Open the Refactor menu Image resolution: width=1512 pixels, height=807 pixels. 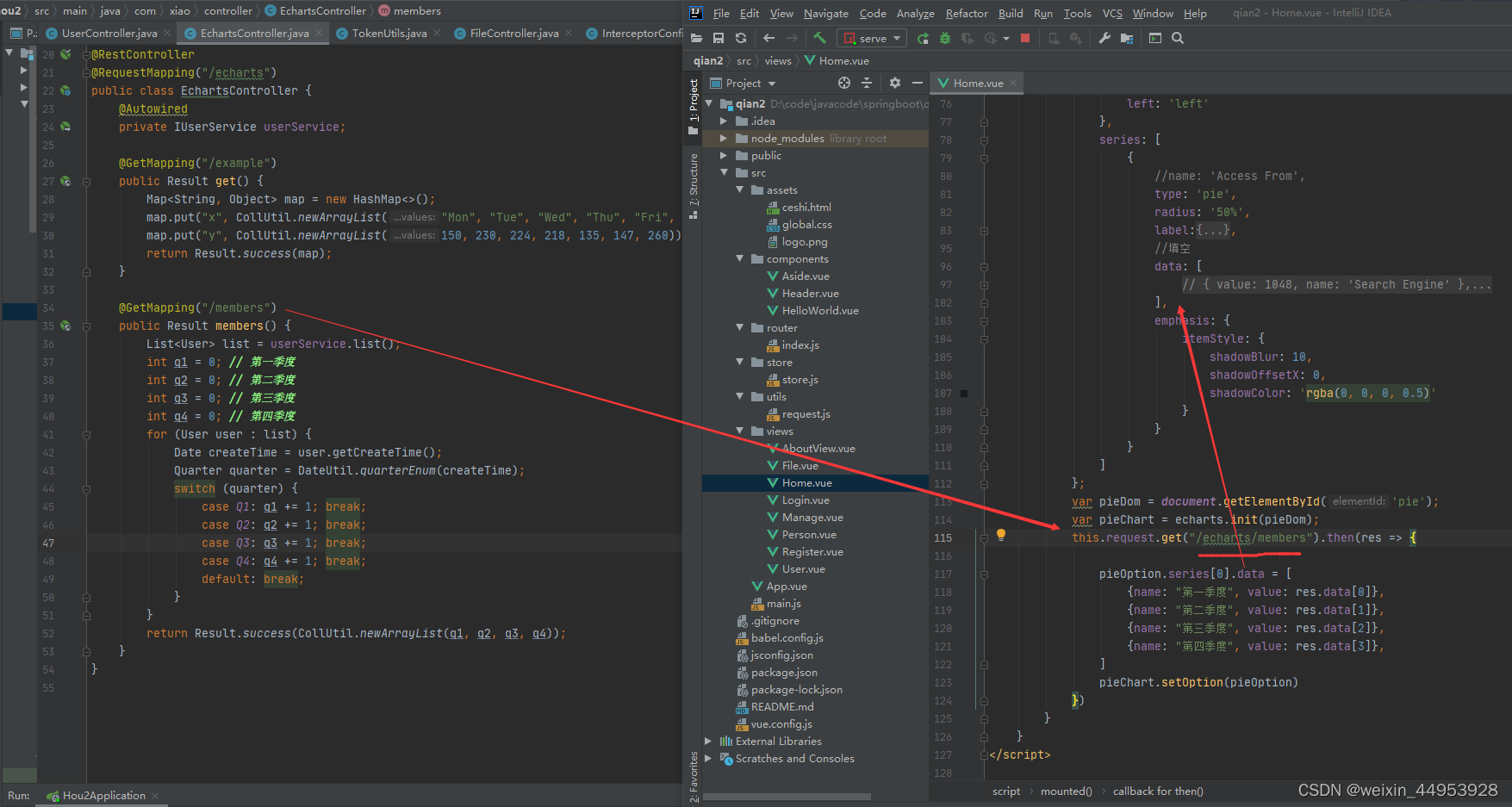(x=967, y=13)
